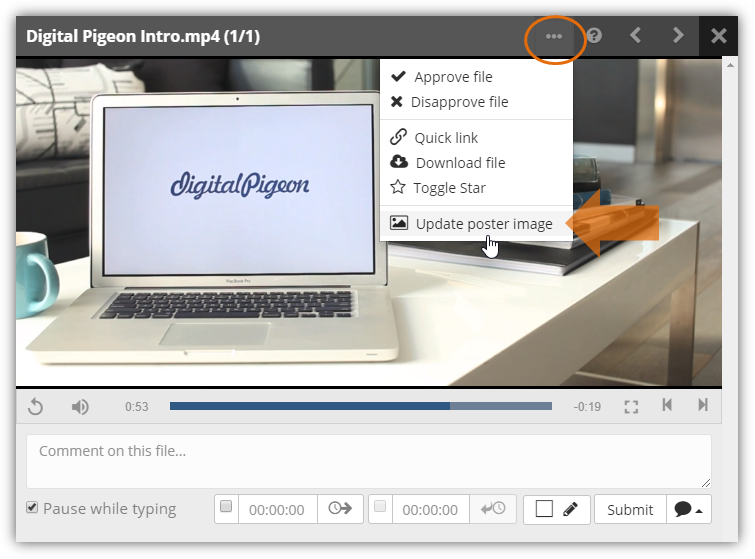Open the comment bubble dropdown
755x559 pixels.
tap(689, 509)
